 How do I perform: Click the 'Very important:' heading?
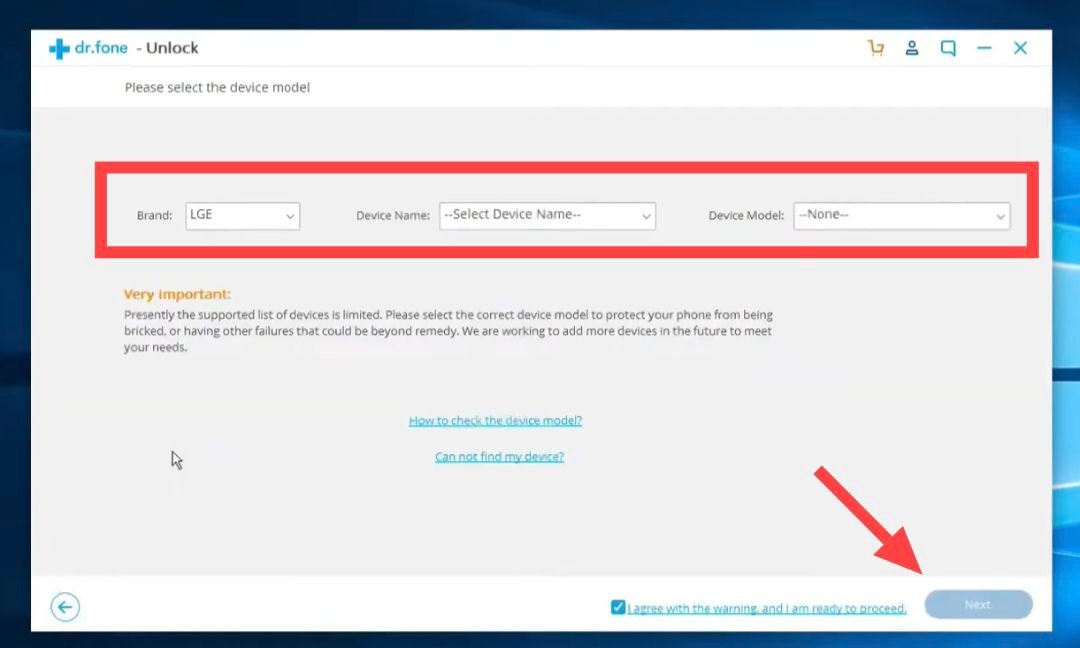click(177, 294)
